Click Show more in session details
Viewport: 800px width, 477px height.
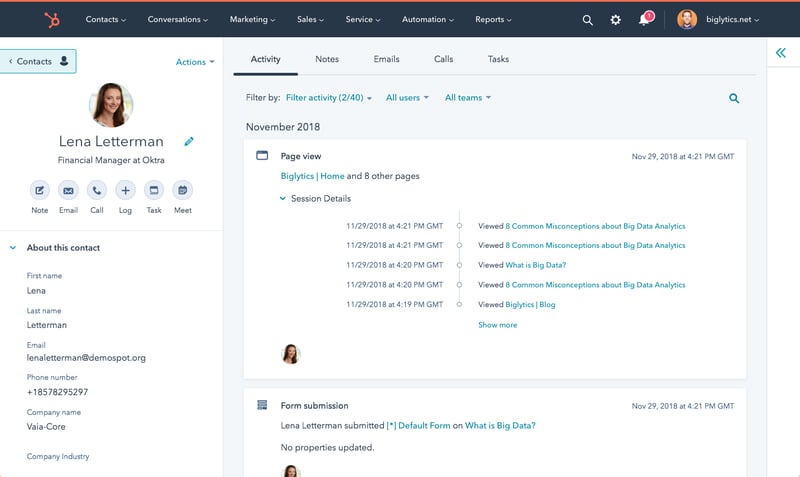[x=497, y=325]
